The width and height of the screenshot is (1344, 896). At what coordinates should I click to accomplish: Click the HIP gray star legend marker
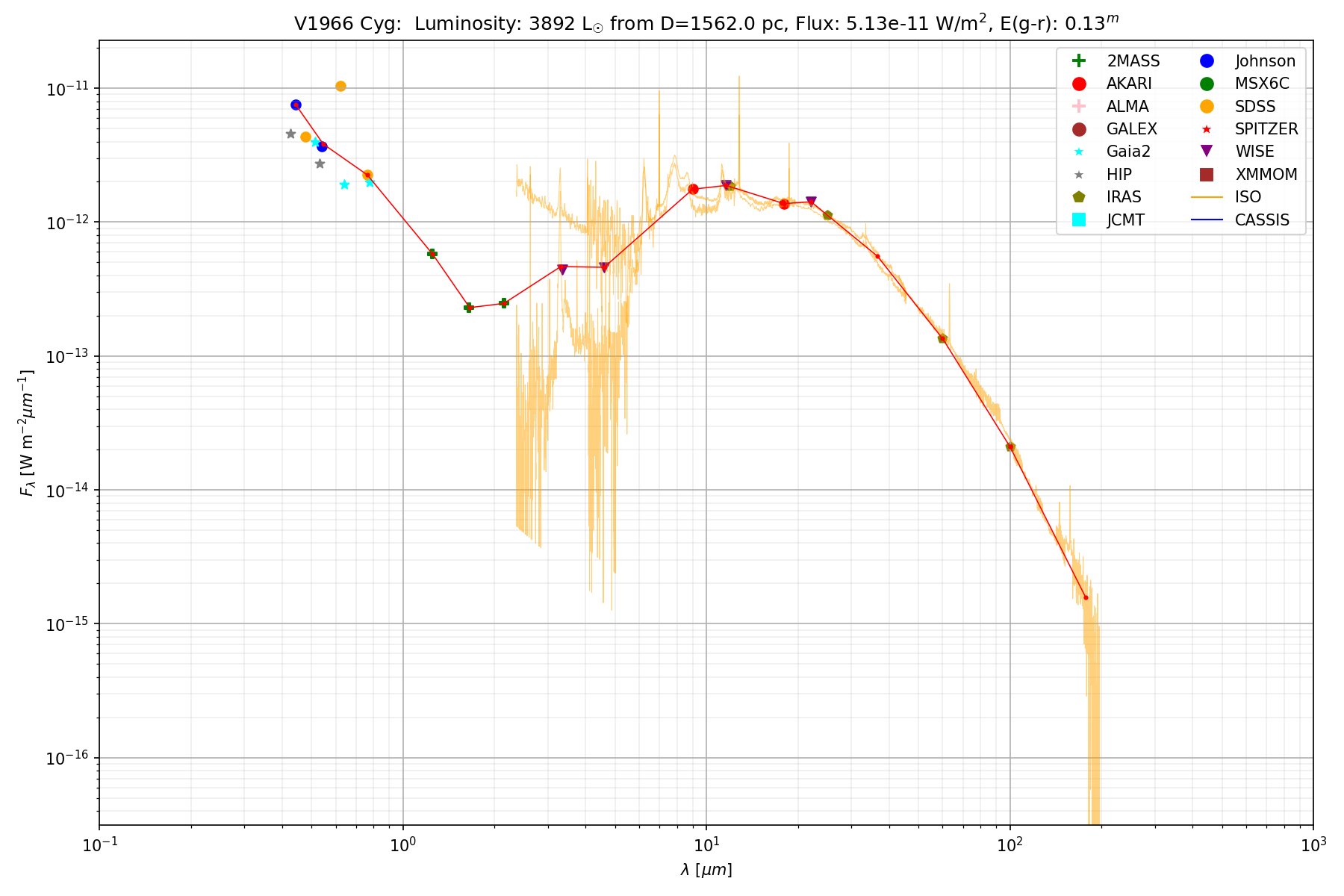tap(1078, 175)
